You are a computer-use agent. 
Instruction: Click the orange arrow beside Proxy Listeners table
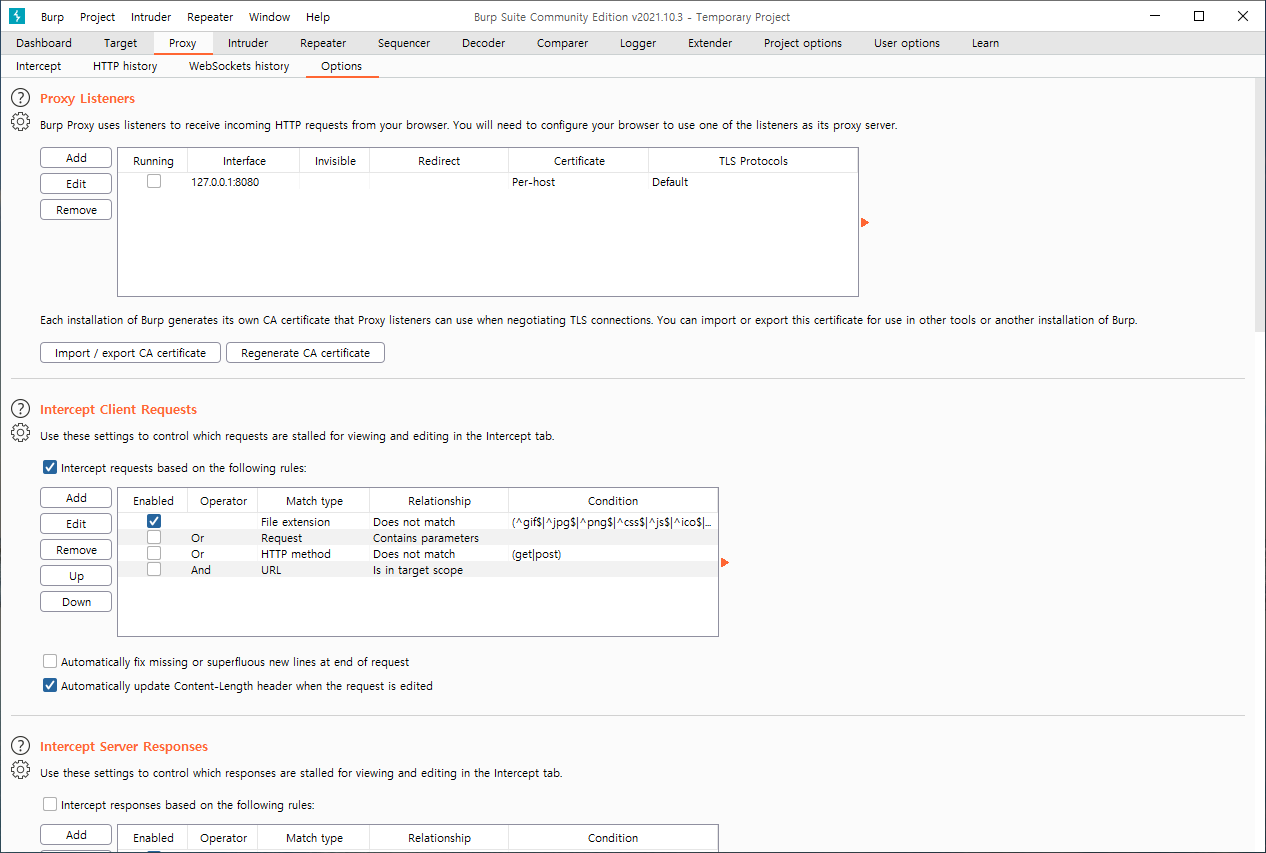click(x=865, y=222)
